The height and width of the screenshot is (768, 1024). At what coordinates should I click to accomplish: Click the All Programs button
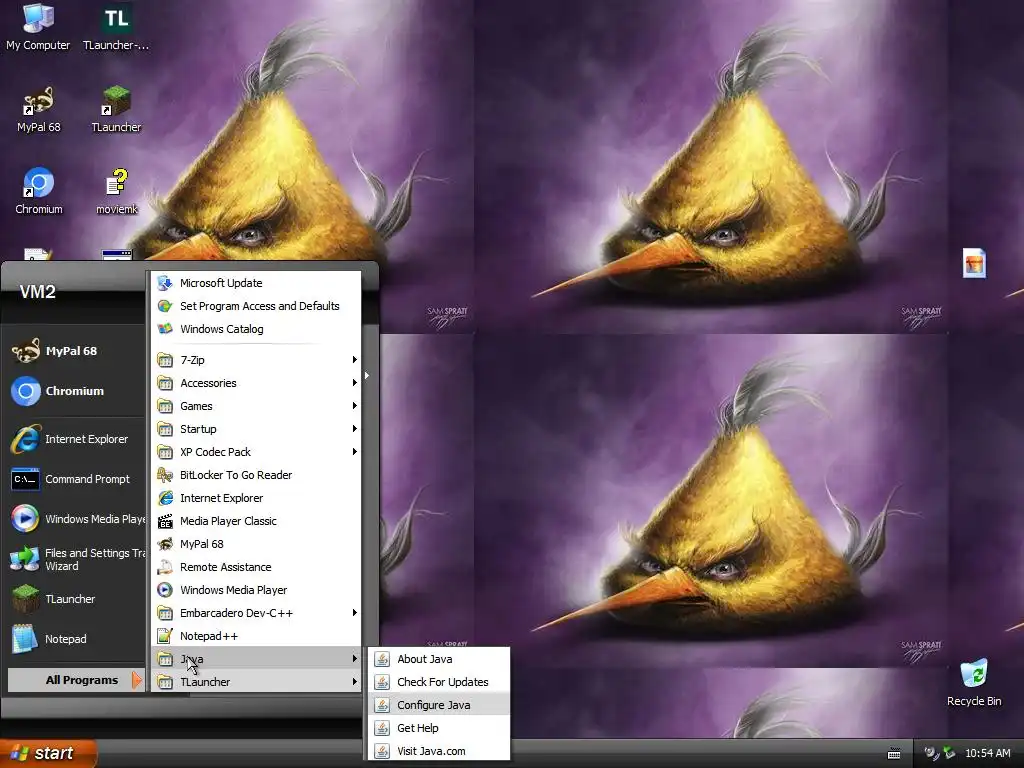click(x=76, y=680)
